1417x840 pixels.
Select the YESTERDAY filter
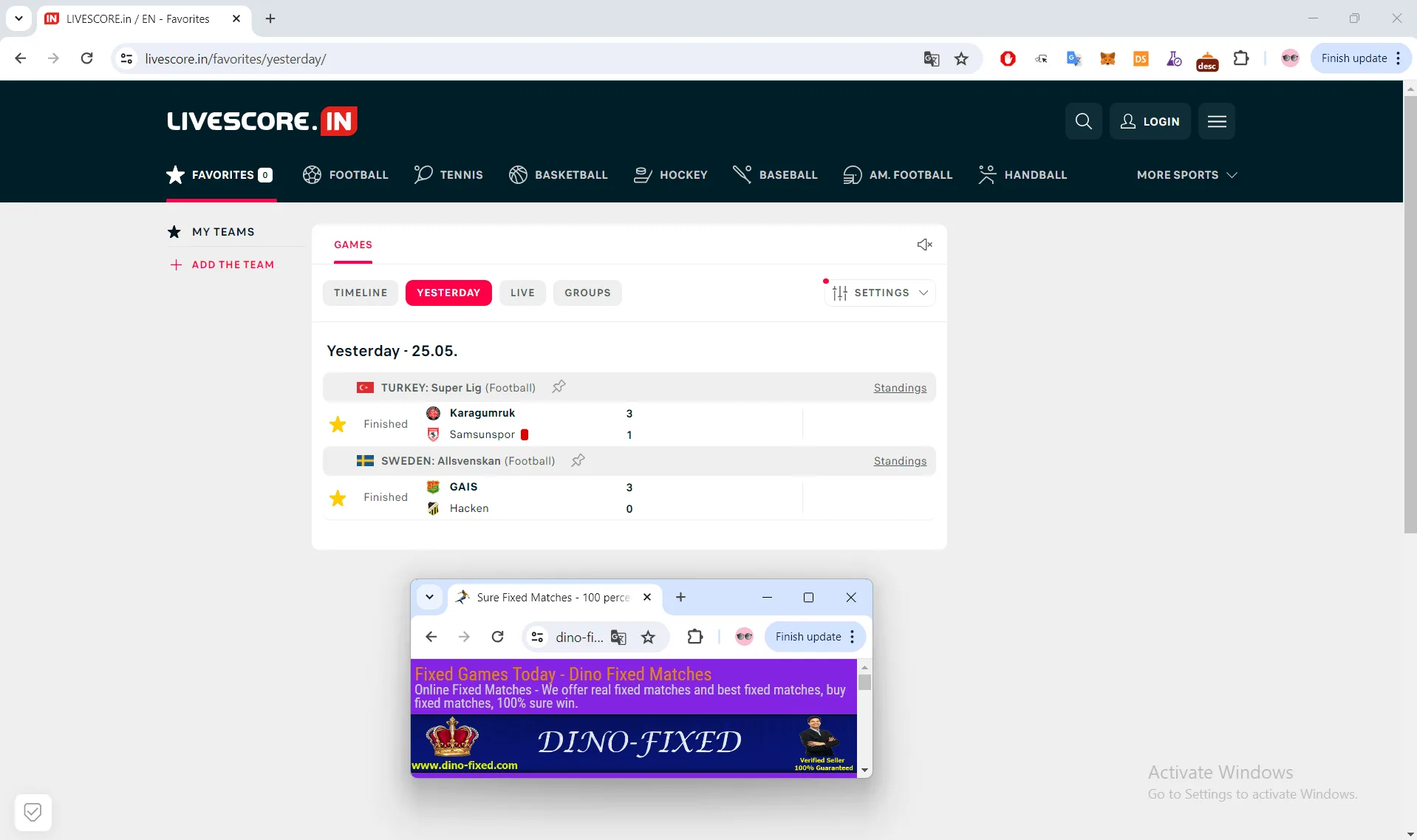[x=448, y=293]
